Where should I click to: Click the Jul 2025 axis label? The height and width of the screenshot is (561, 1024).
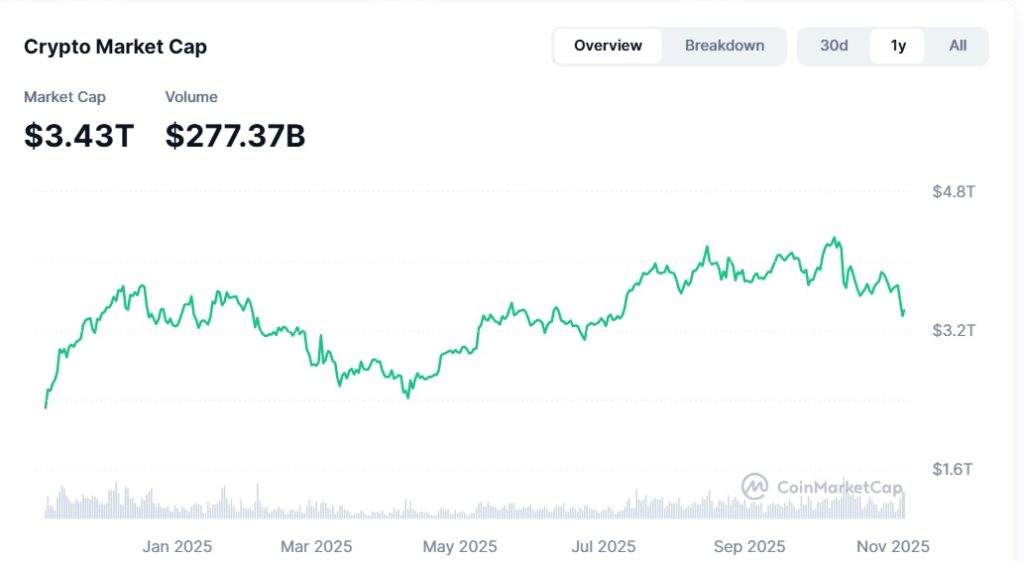[x=602, y=547]
